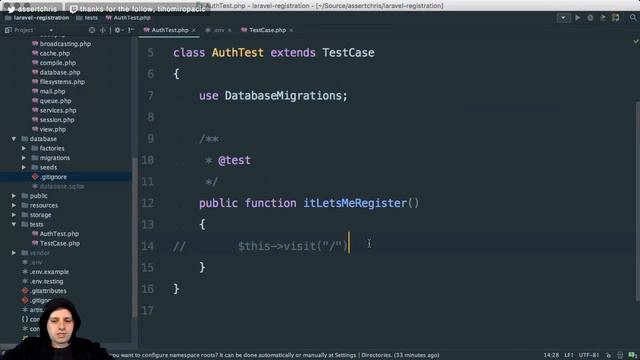Click the PHP file icon beside mail.php
This screenshot has width=640, height=360.
tap(35, 91)
